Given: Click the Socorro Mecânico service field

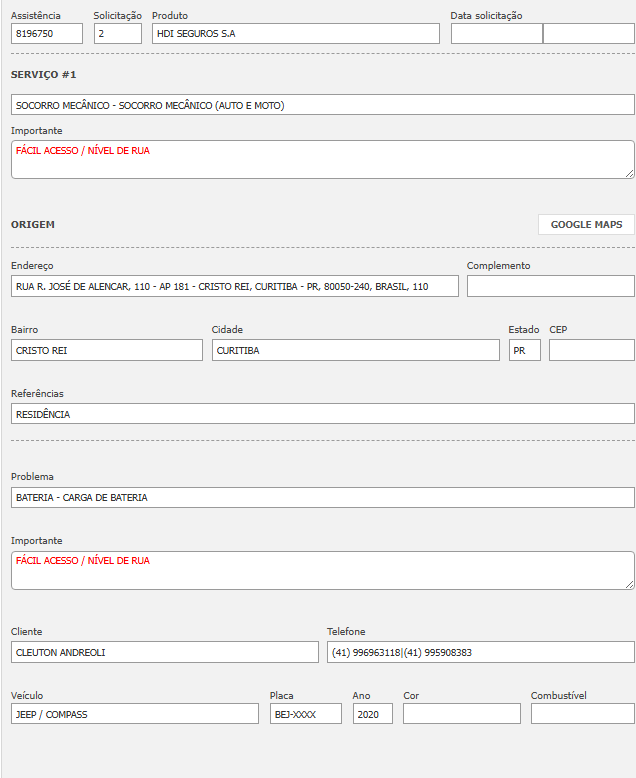Looking at the screenshot, I should 322,105.
